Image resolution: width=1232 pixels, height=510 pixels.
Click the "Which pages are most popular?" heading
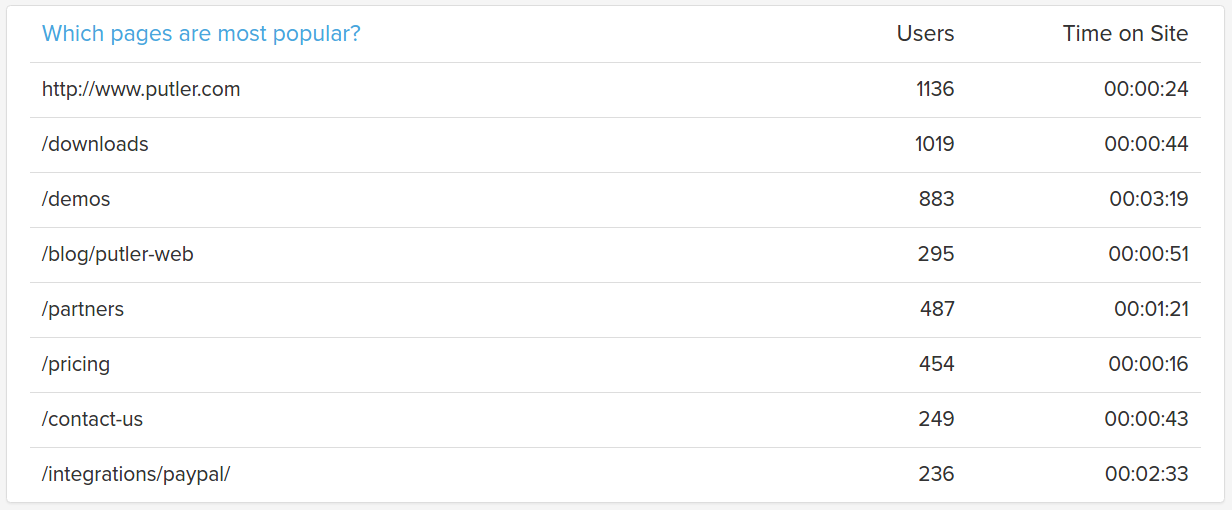pos(201,34)
